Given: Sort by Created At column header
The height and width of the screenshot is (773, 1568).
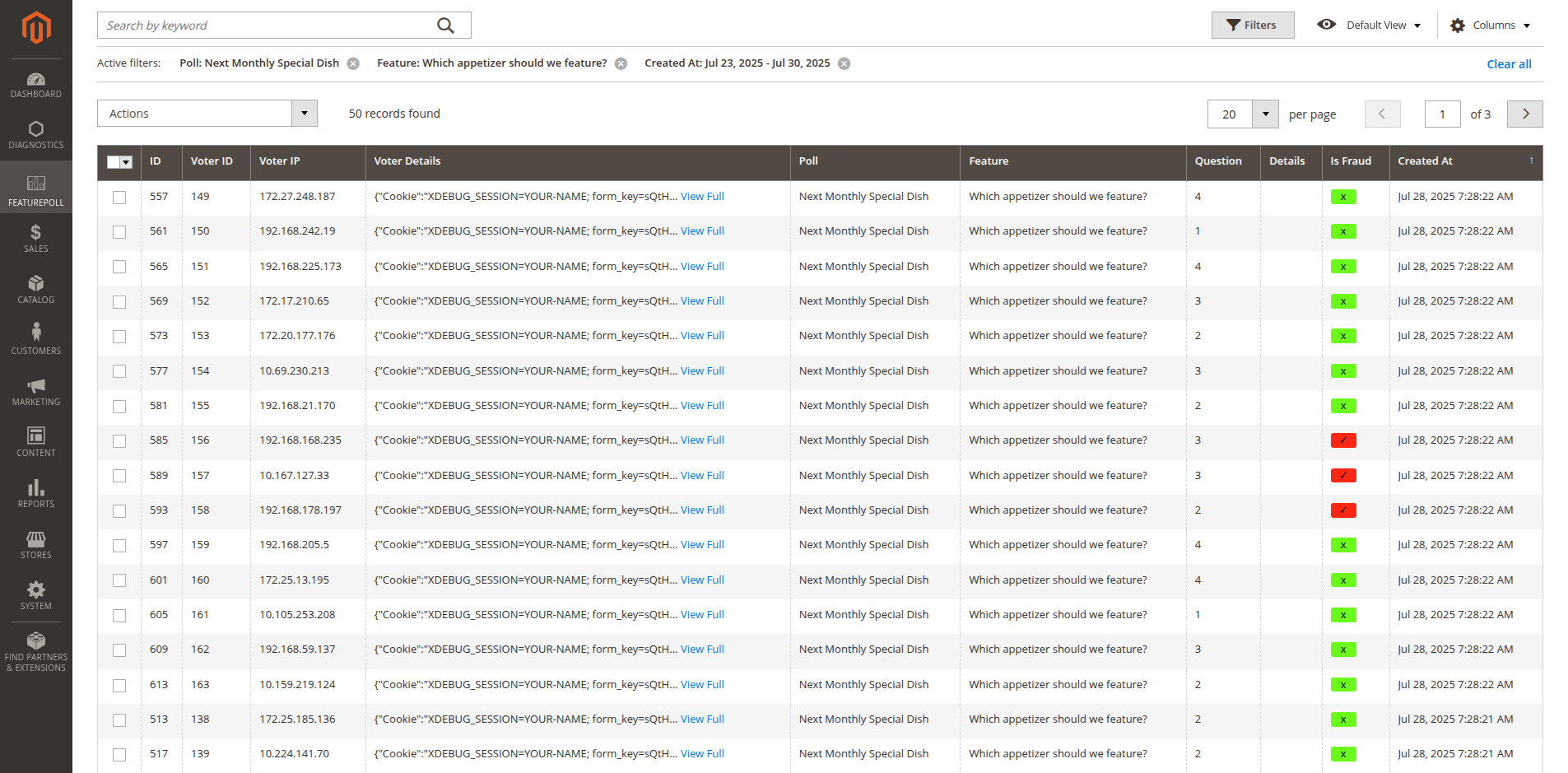Looking at the screenshot, I should (1425, 161).
